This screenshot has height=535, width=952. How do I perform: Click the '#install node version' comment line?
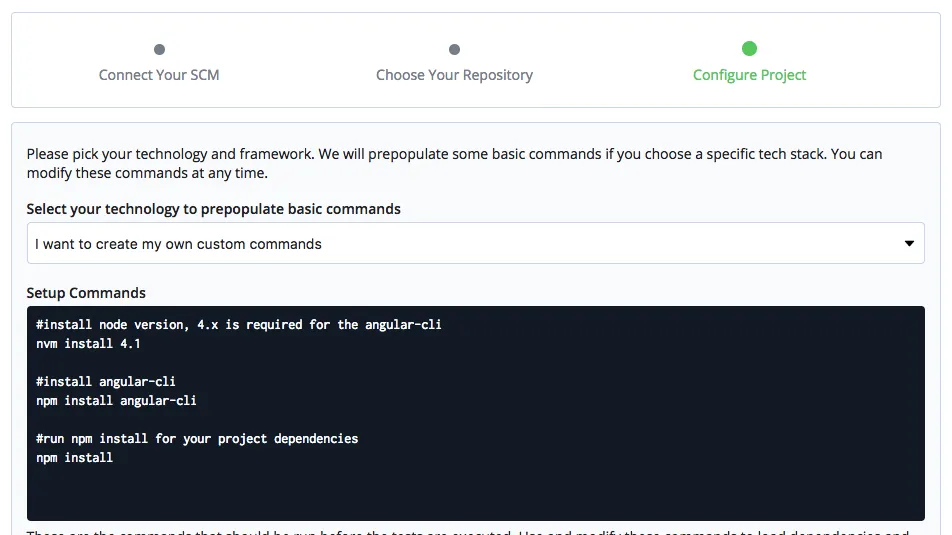point(238,325)
